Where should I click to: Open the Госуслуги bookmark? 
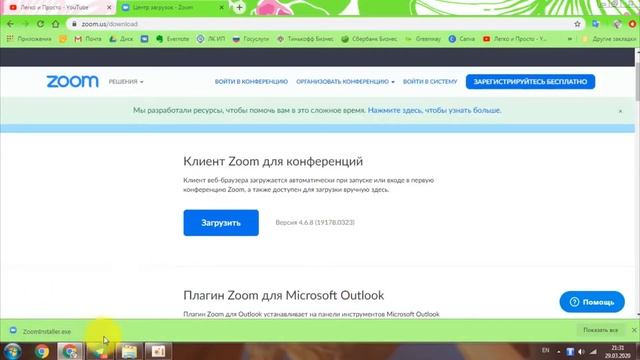coord(251,39)
